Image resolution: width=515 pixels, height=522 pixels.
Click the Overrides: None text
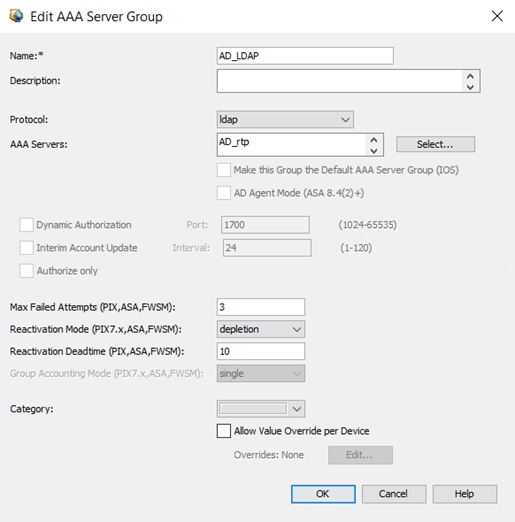click(x=269, y=455)
